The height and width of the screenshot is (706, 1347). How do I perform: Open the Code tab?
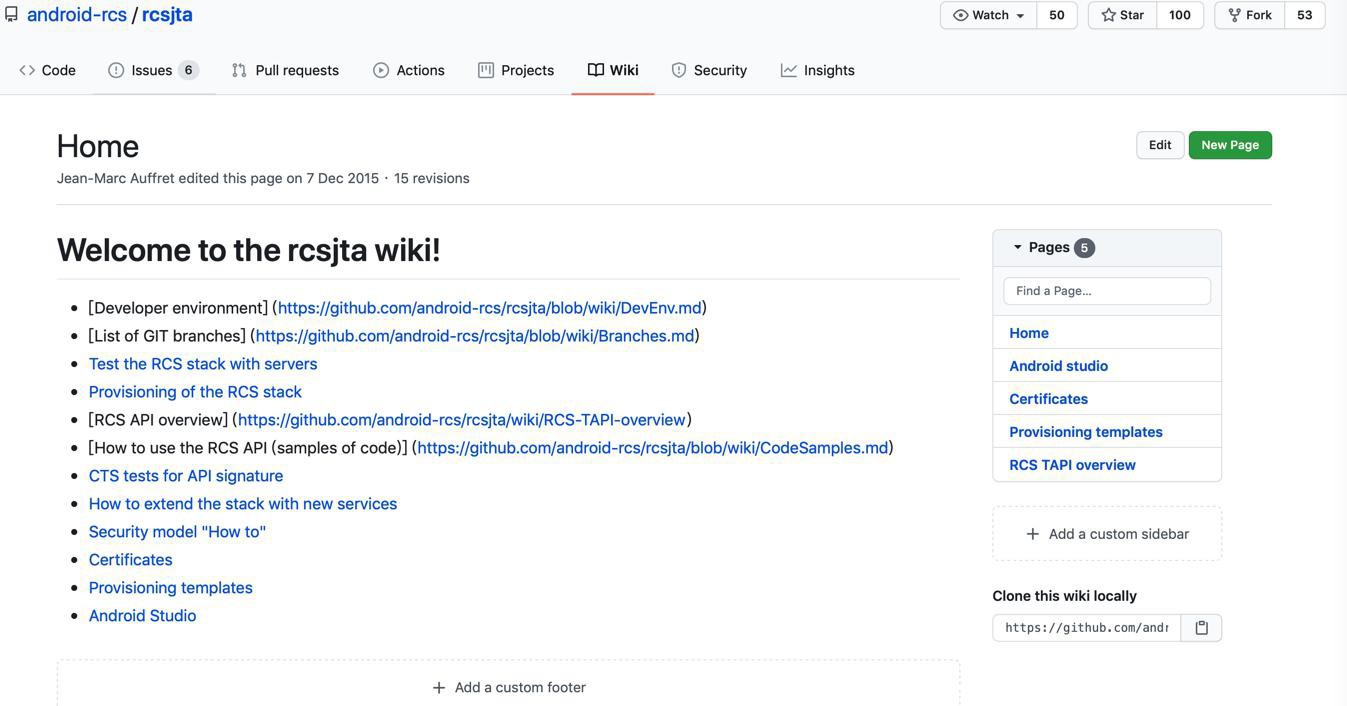click(47, 70)
